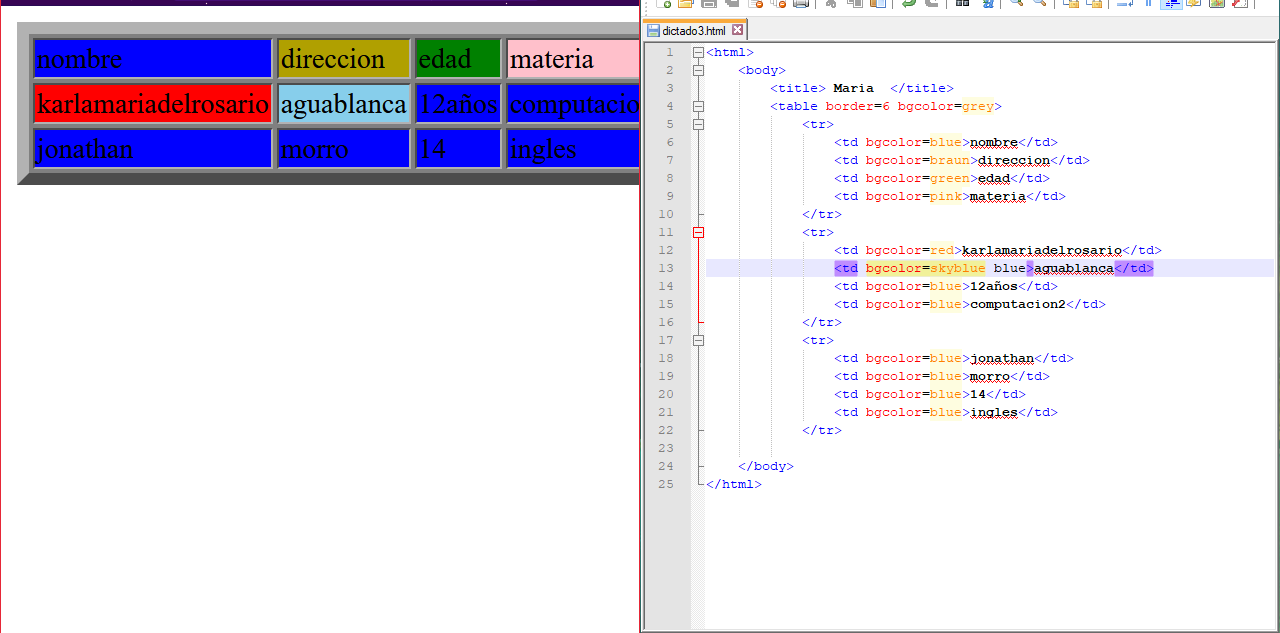Screen dimensions: 1280x633
Task: Click line number 23 in the margin
Action: tap(667, 448)
